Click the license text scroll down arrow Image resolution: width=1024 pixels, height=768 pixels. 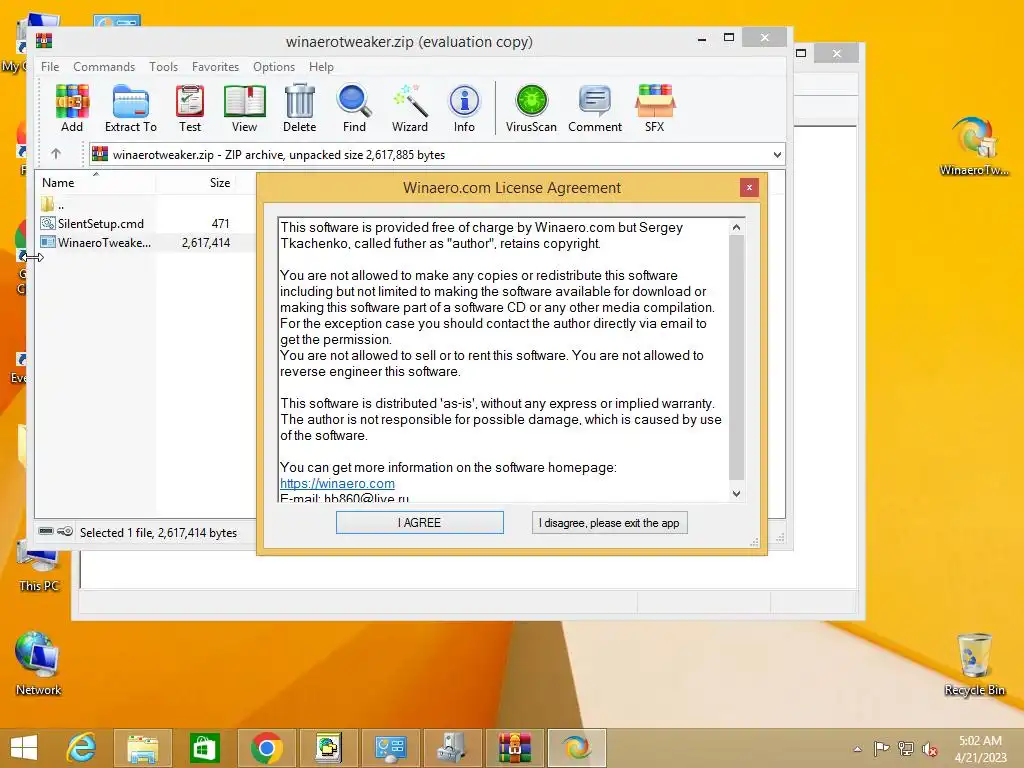[x=736, y=494]
